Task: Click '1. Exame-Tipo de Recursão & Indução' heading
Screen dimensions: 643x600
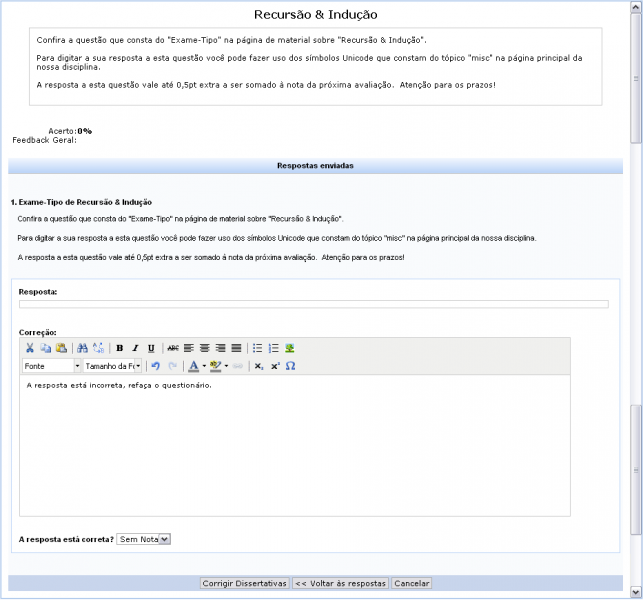Action: (81, 202)
